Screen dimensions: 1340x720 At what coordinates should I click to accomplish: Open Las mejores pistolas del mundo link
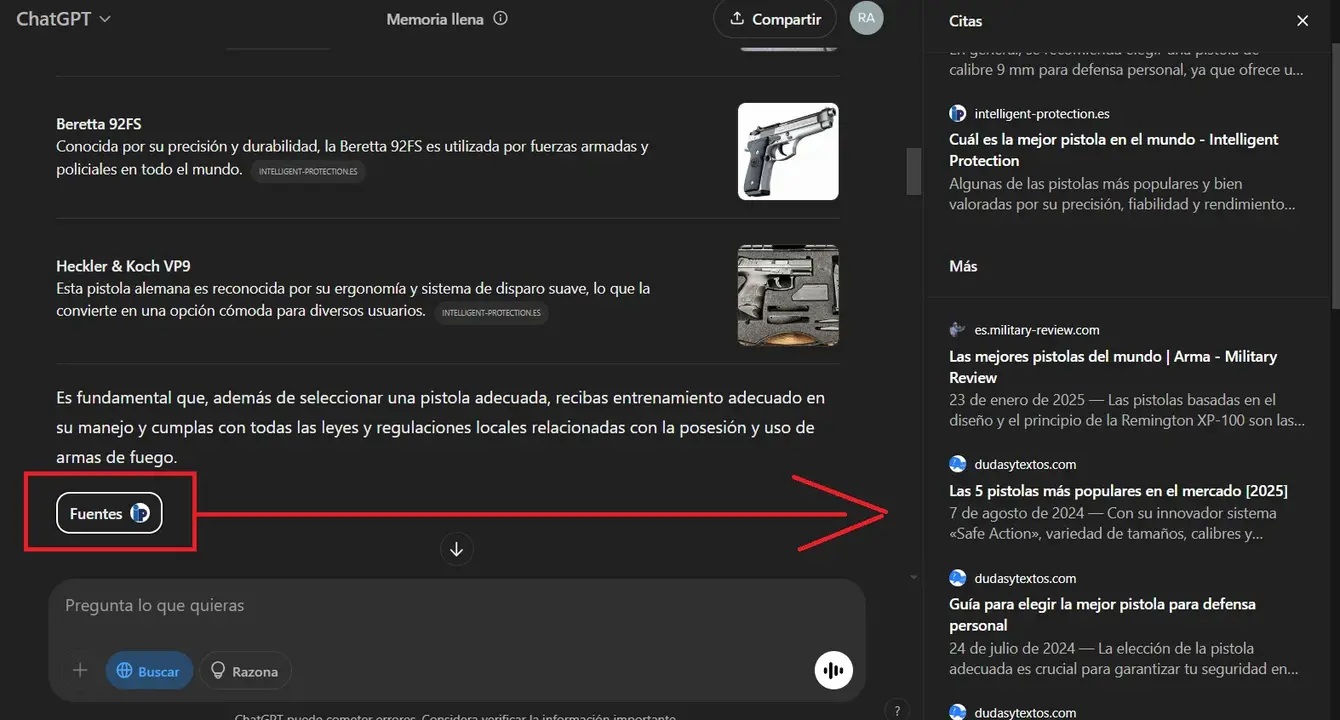tap(1113, 367)
